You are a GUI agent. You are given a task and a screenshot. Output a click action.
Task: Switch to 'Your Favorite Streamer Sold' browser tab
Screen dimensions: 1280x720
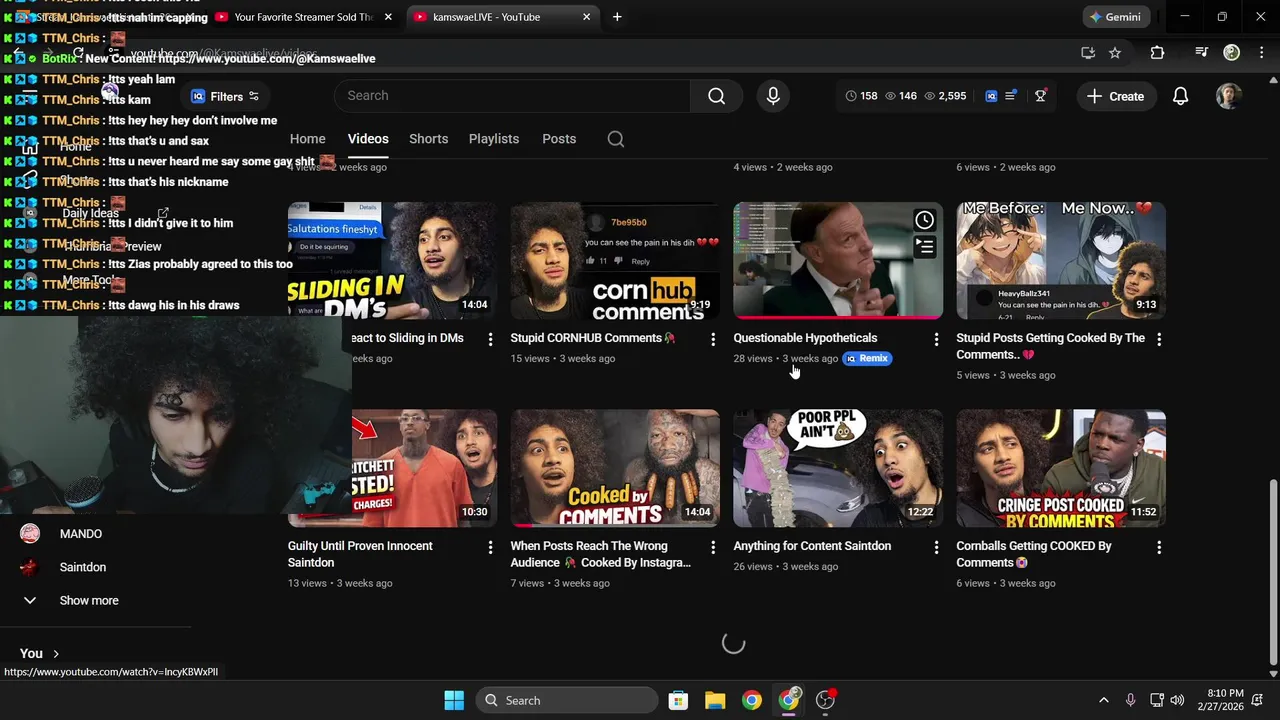[x=302, y=17]
